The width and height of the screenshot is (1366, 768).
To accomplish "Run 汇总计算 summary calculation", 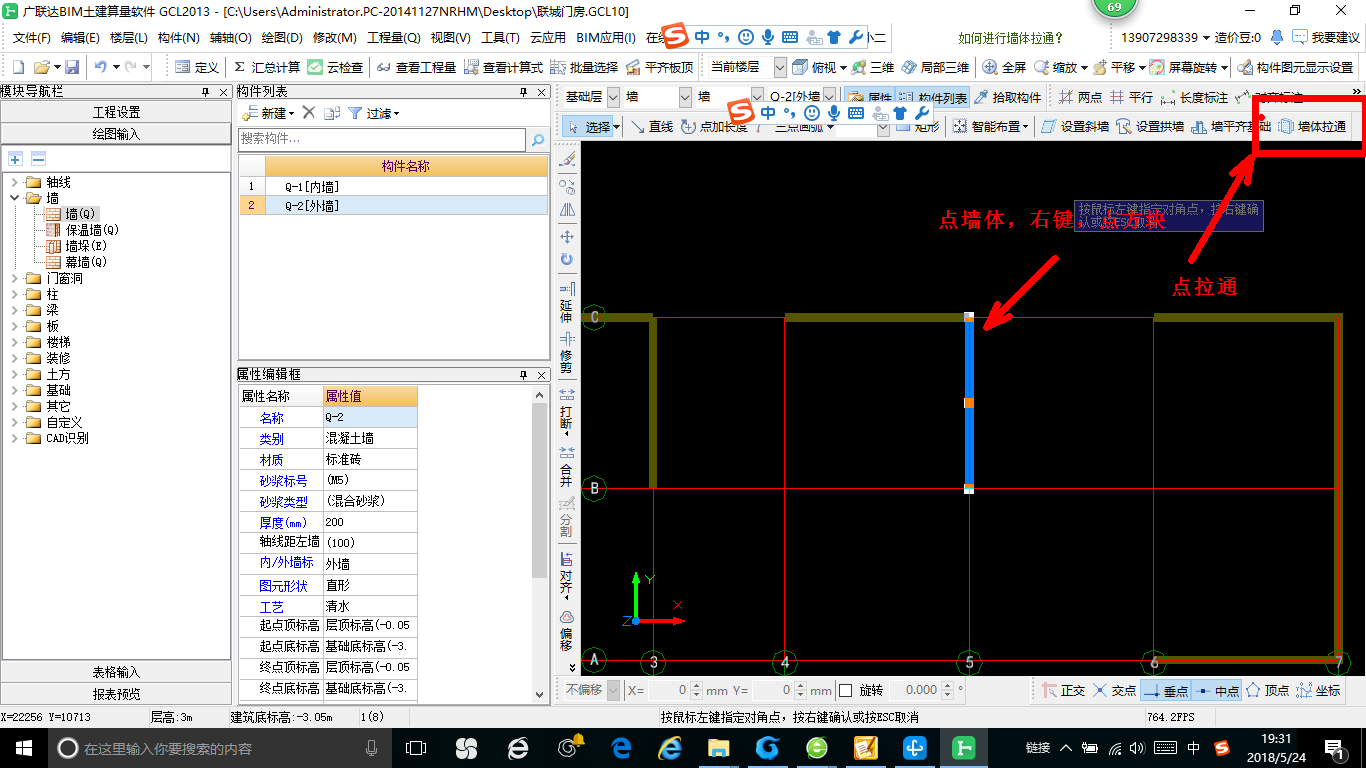I will [x=266, y=67].
